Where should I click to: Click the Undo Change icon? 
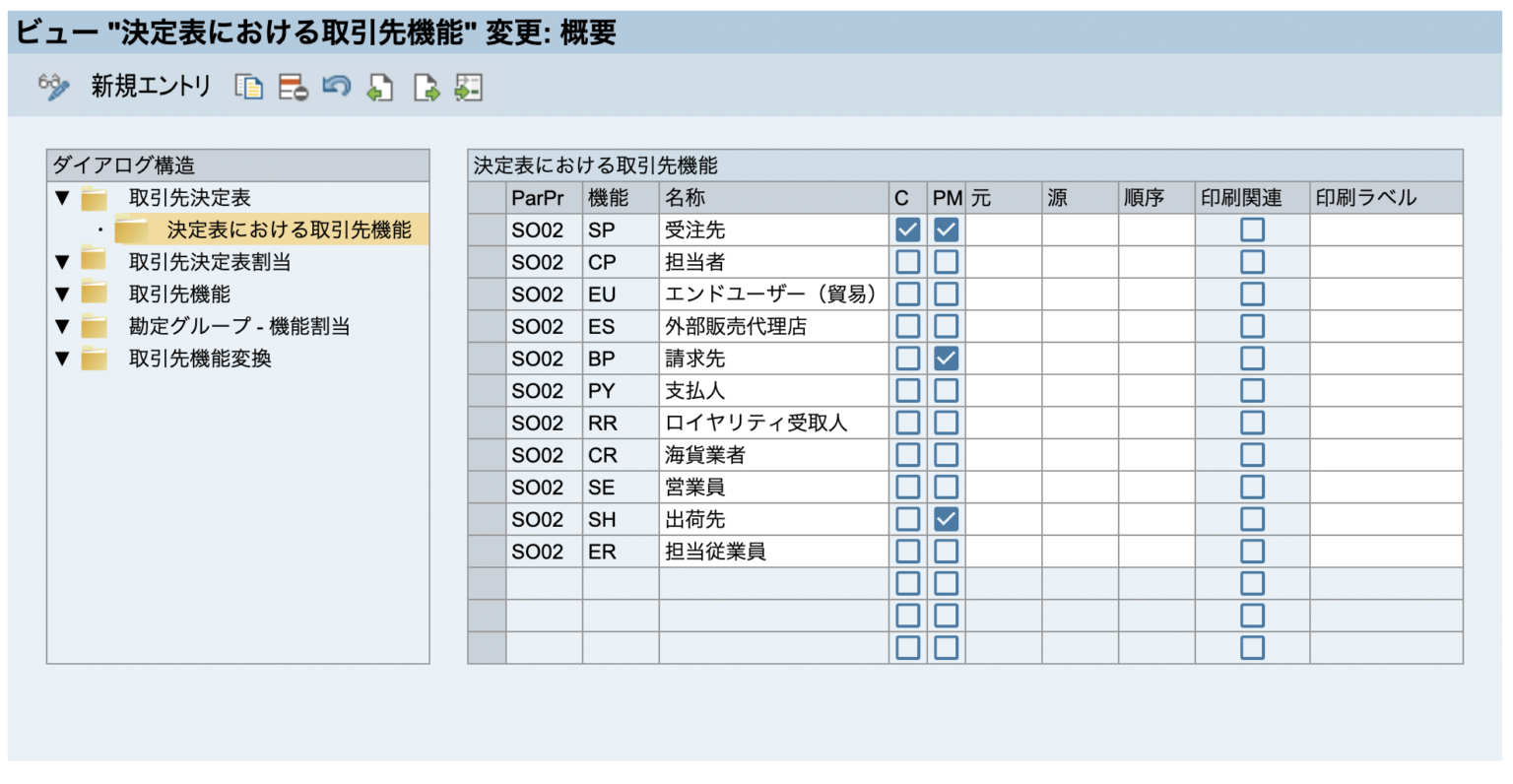[x=336, y=87]
